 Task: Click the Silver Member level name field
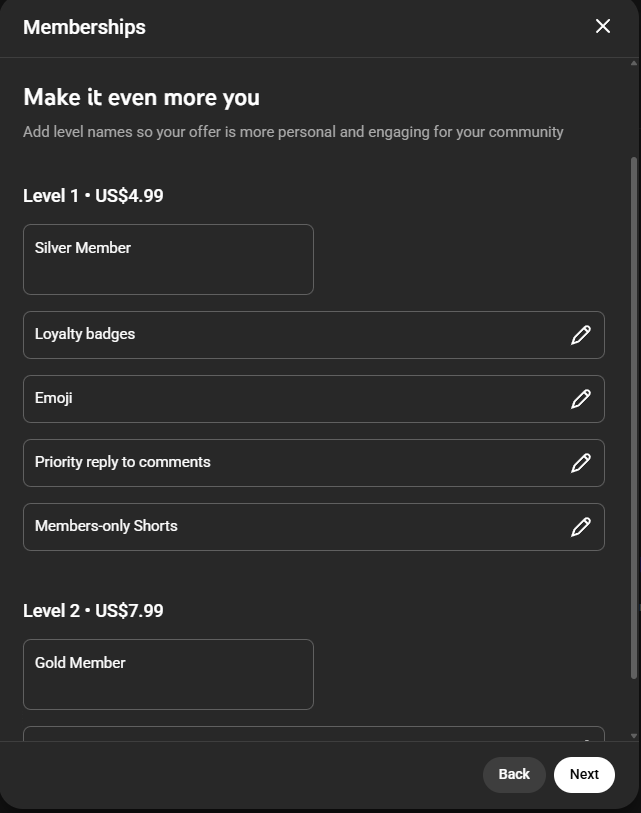pos(168,258)
